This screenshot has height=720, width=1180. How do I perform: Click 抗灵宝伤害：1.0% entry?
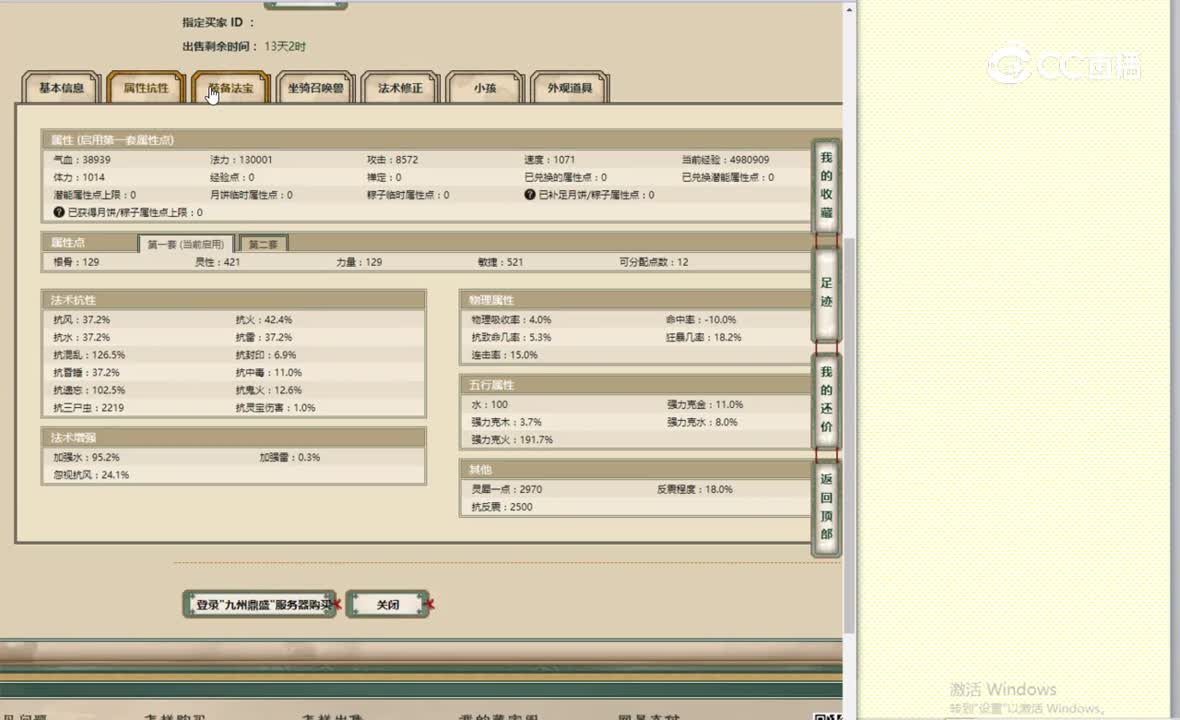click(x=275, y=408)
